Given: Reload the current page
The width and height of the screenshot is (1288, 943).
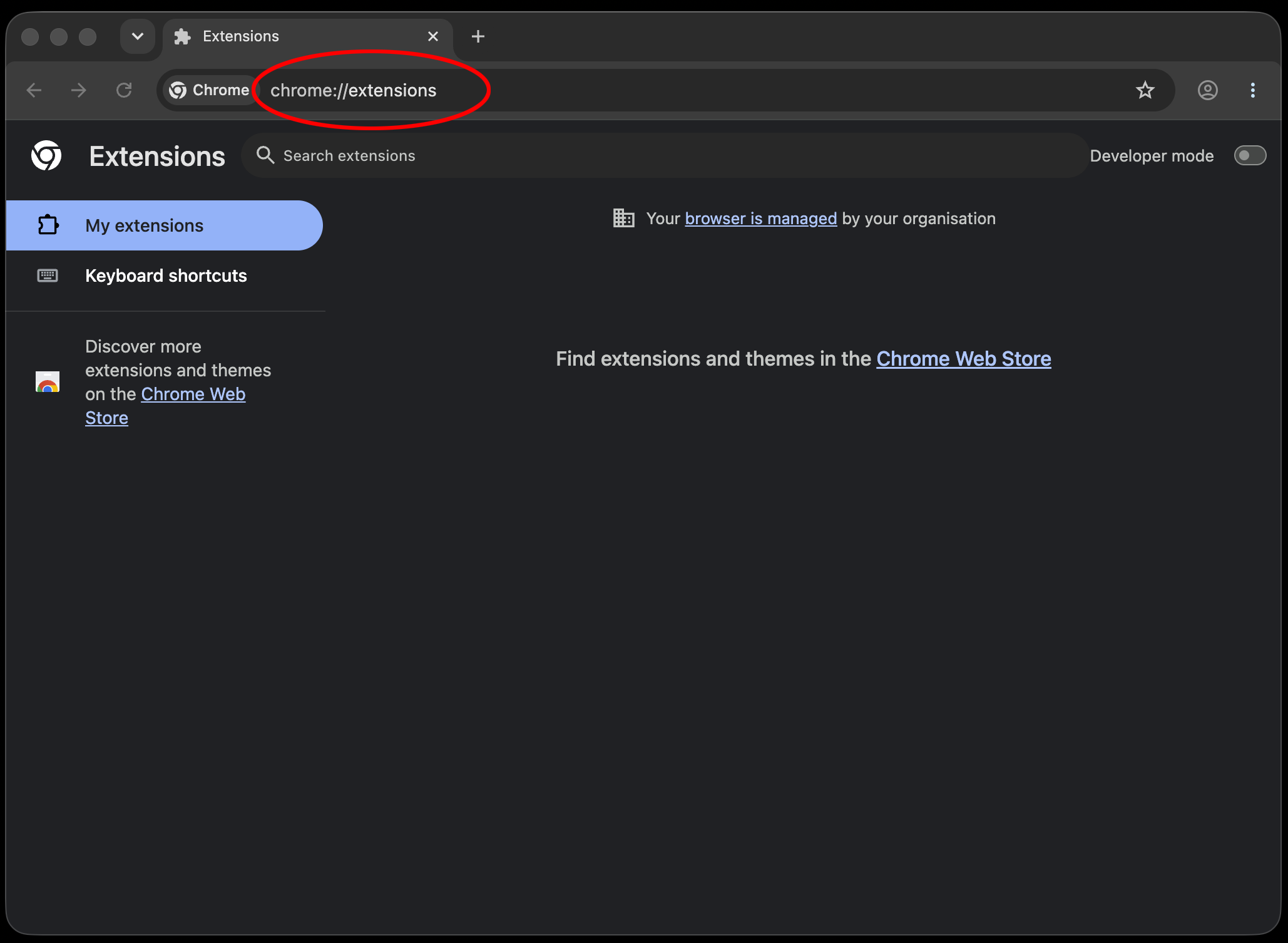Looking at the screenshot, I should (124, 90).
